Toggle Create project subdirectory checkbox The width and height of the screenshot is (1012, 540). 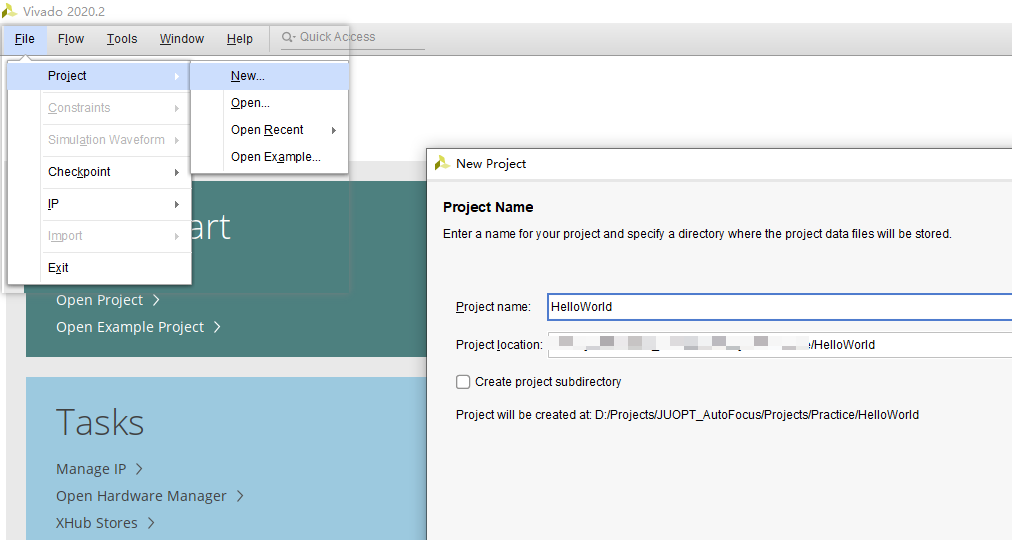tap(463, 382)
